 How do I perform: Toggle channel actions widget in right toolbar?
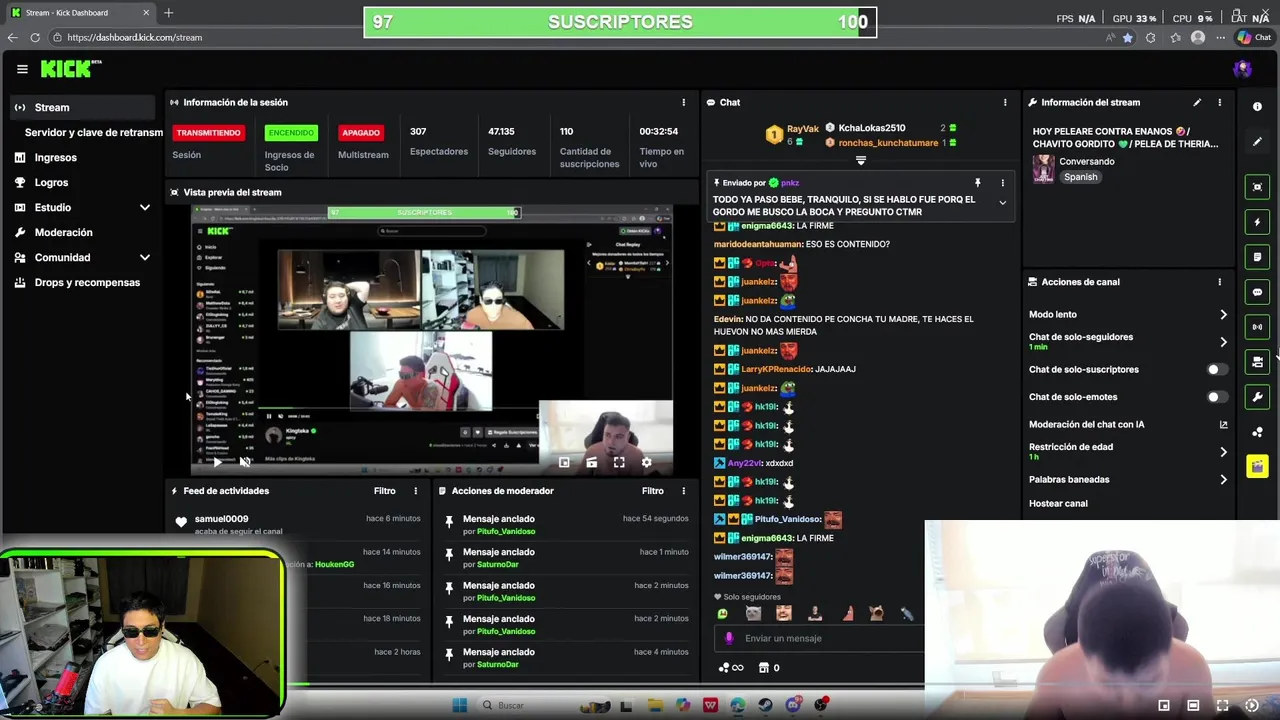1257,362
